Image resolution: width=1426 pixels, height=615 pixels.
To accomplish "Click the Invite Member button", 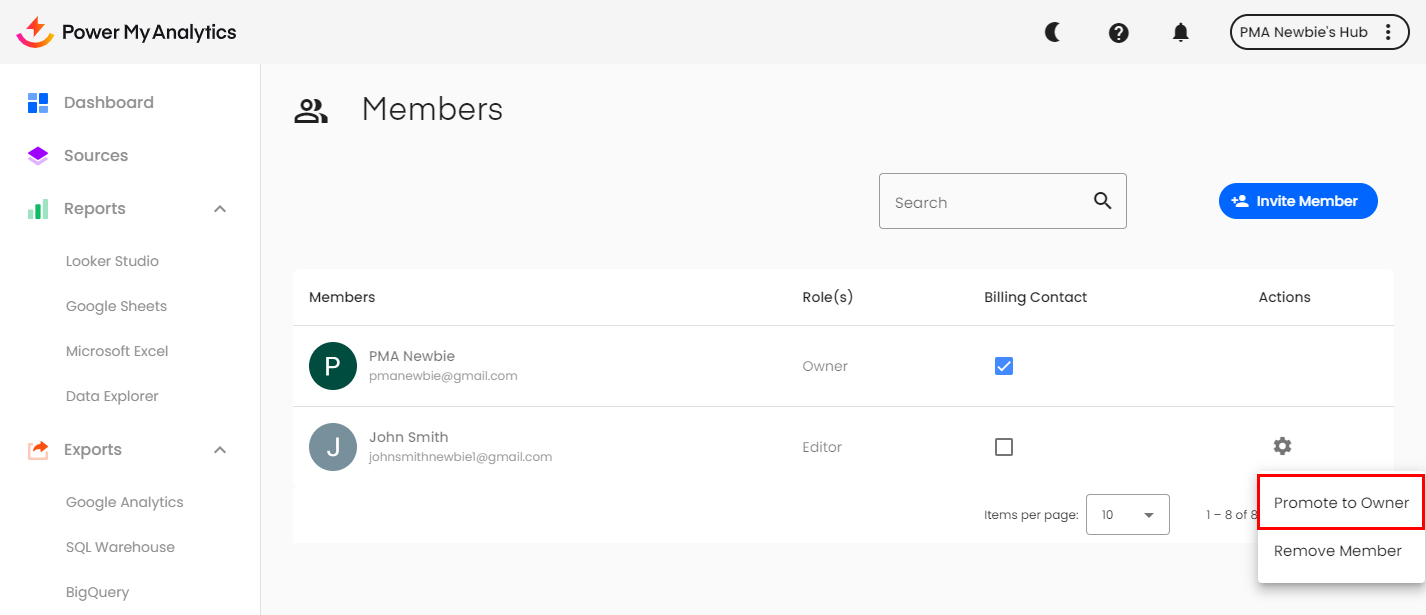I will [1297, 201].
